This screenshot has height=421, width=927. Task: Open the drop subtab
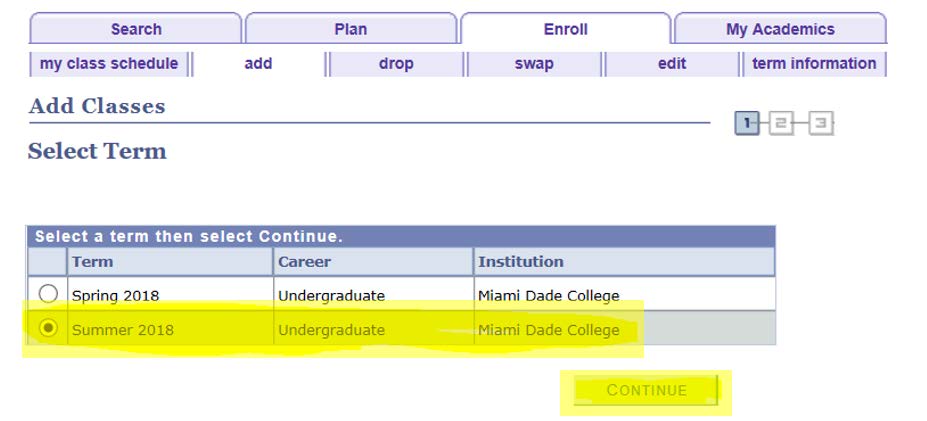[396, 64]
